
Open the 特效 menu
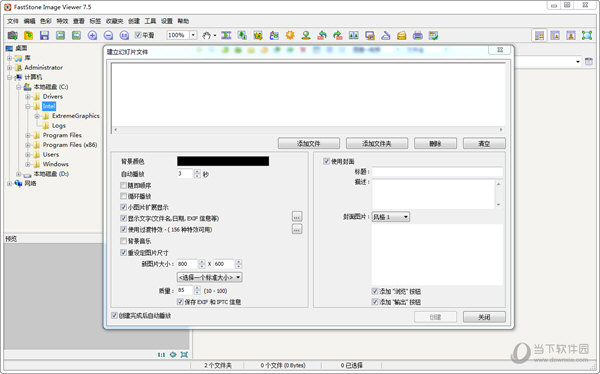coord(62,21)
